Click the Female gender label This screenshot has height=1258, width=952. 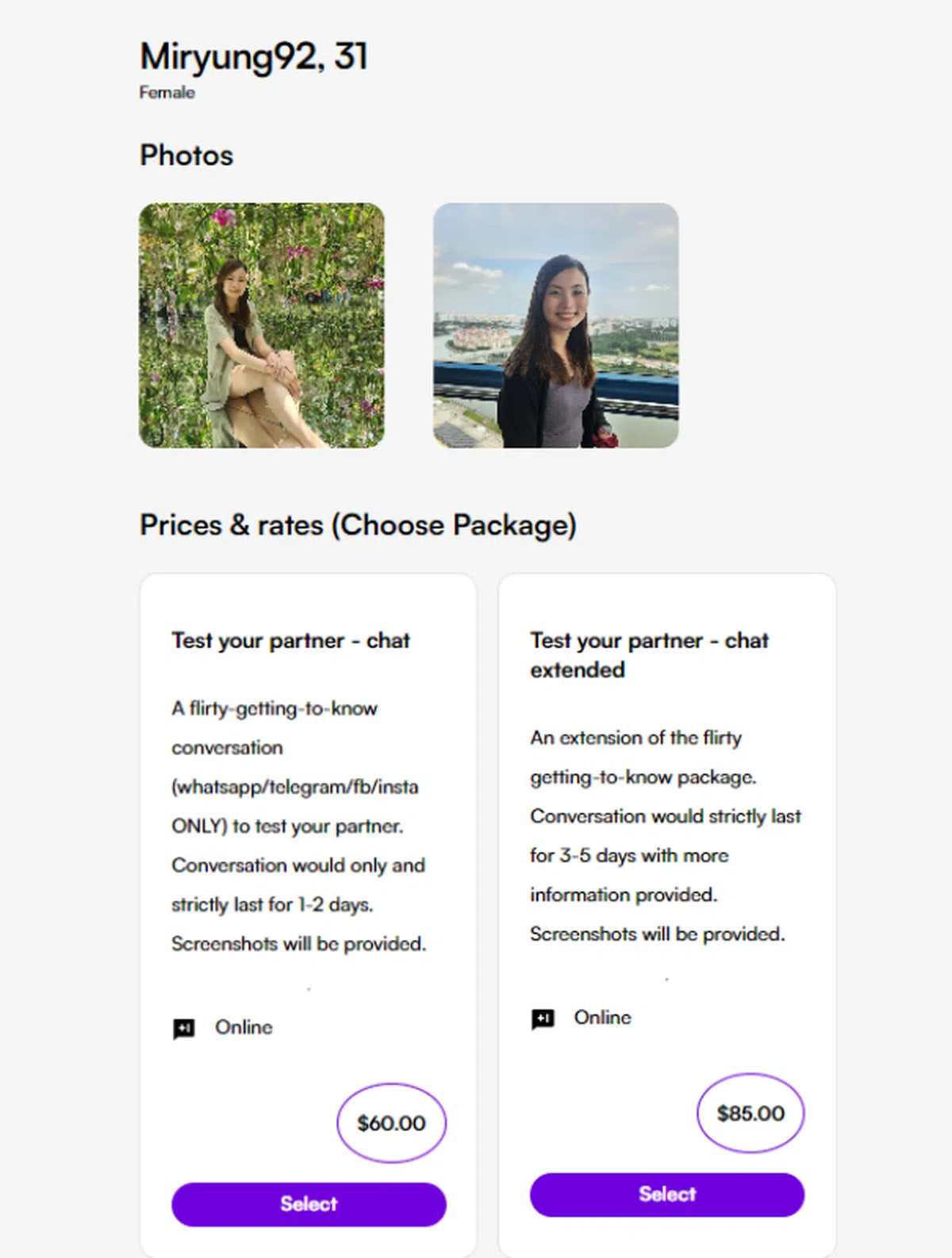[167, 93]
